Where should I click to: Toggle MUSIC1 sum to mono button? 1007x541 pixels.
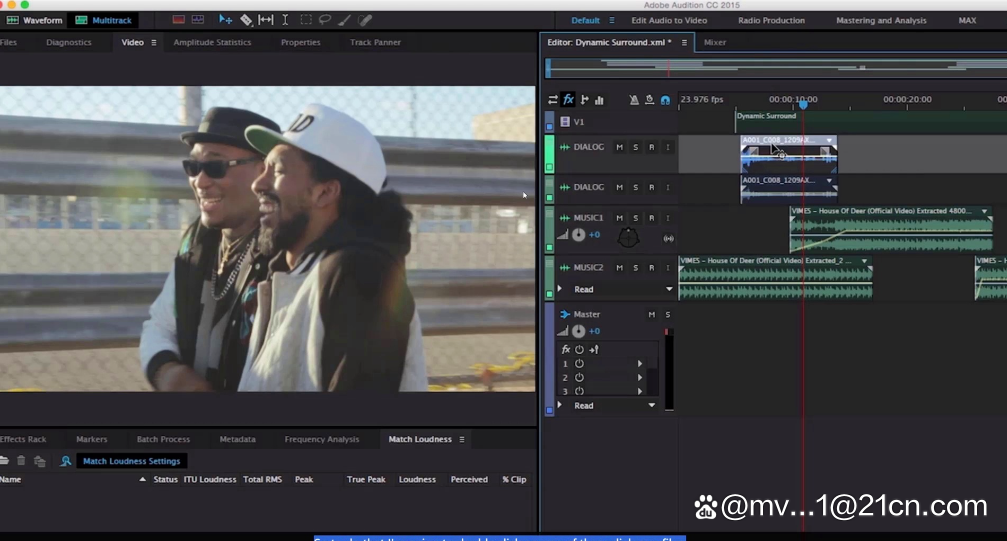coord(669,238)
